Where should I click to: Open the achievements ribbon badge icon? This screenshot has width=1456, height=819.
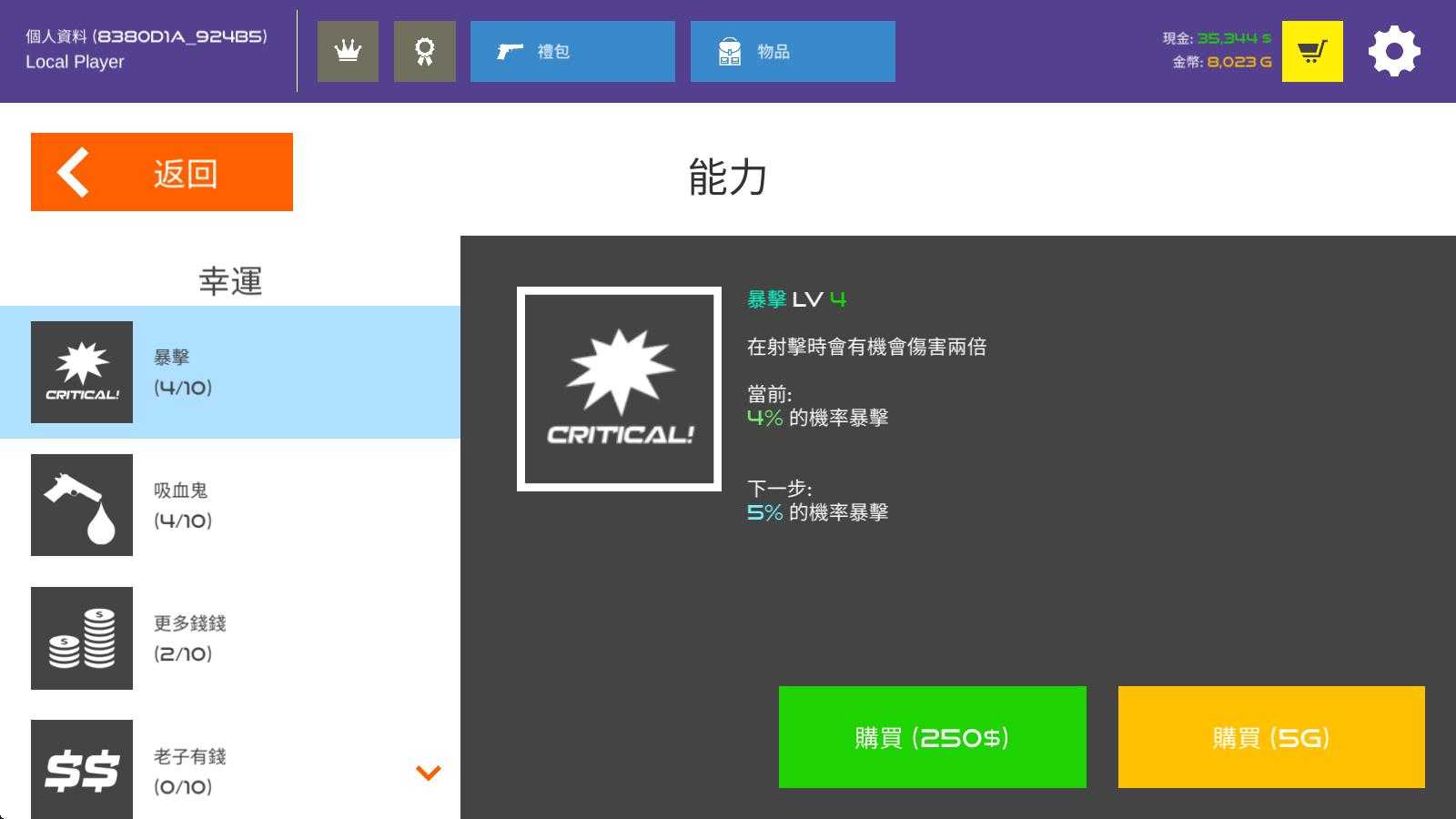point(424,52)
